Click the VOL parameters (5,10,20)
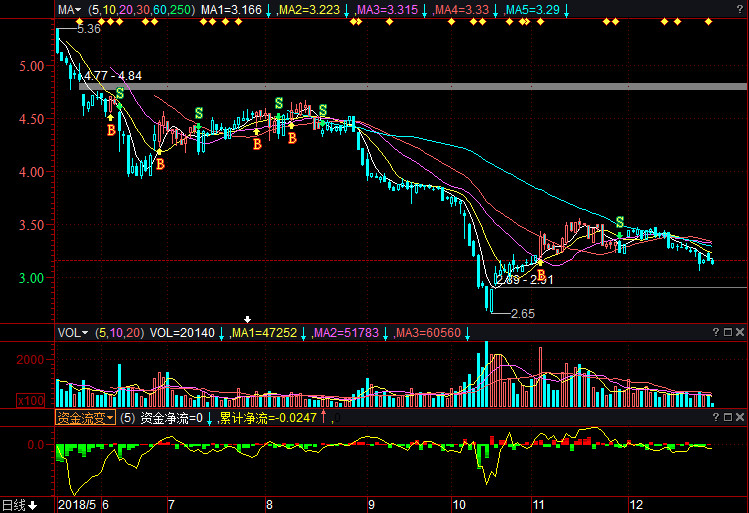749x513 pixels. [119, 332]
